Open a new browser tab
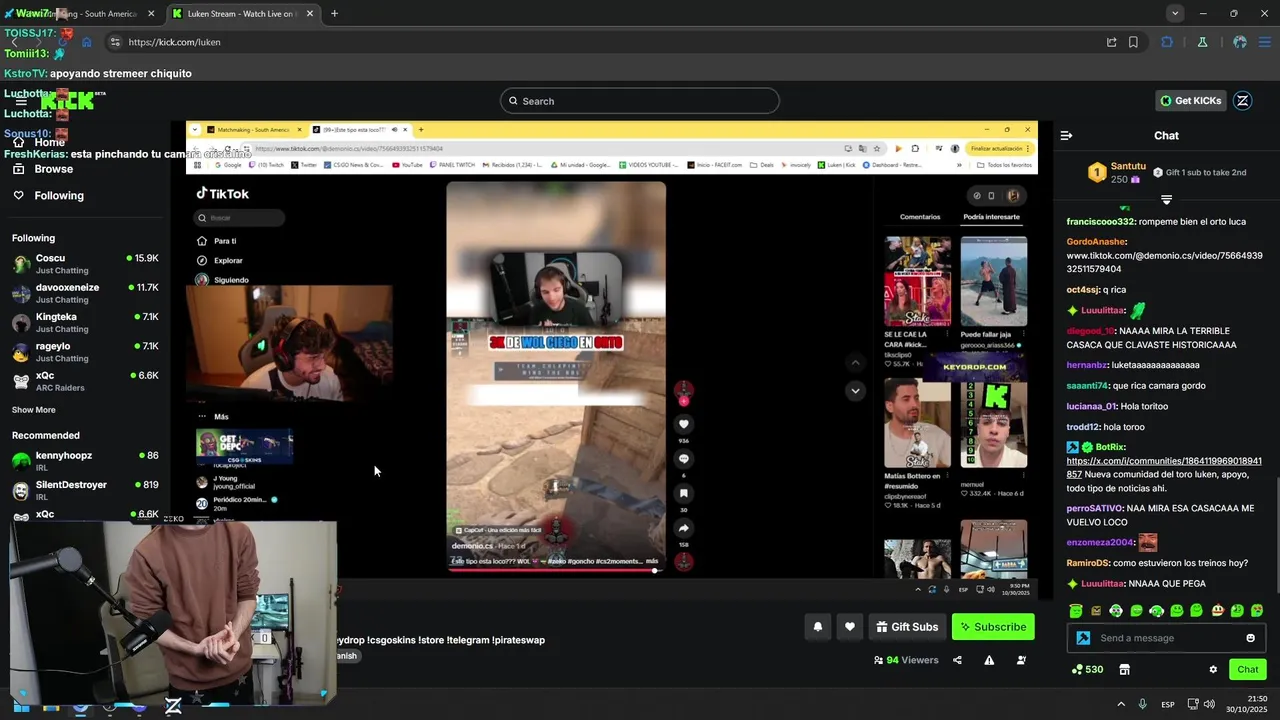The height and width of the screenshot is (720, 1280). point(334,13)
